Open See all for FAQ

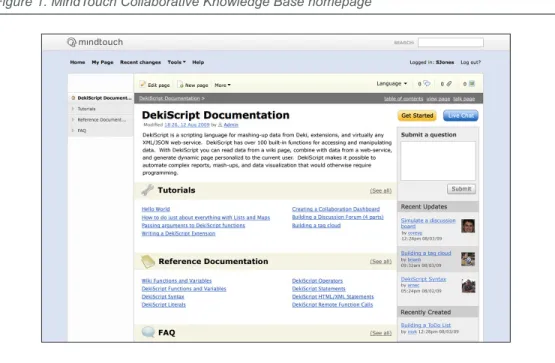[x=381, y=333]
